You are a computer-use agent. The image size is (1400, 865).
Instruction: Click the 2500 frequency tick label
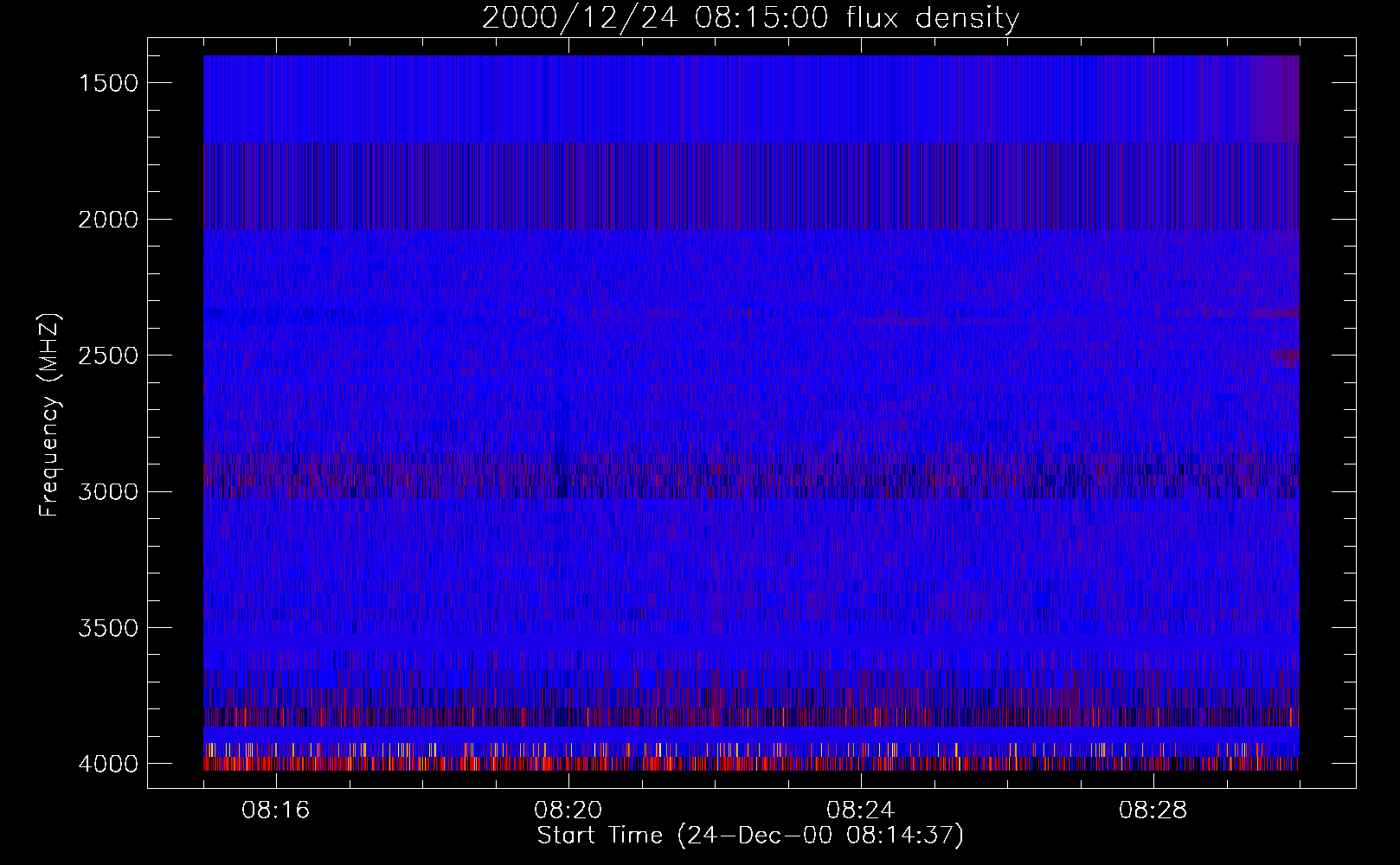click(x=108, y=356)
